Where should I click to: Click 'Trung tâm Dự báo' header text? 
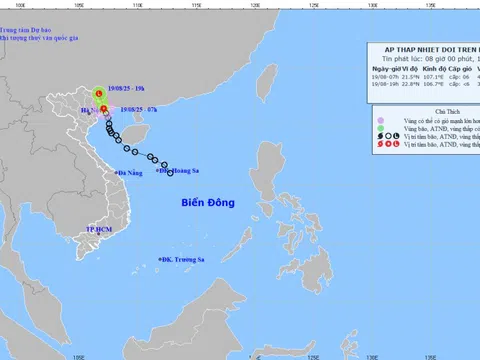coord(25,30)
